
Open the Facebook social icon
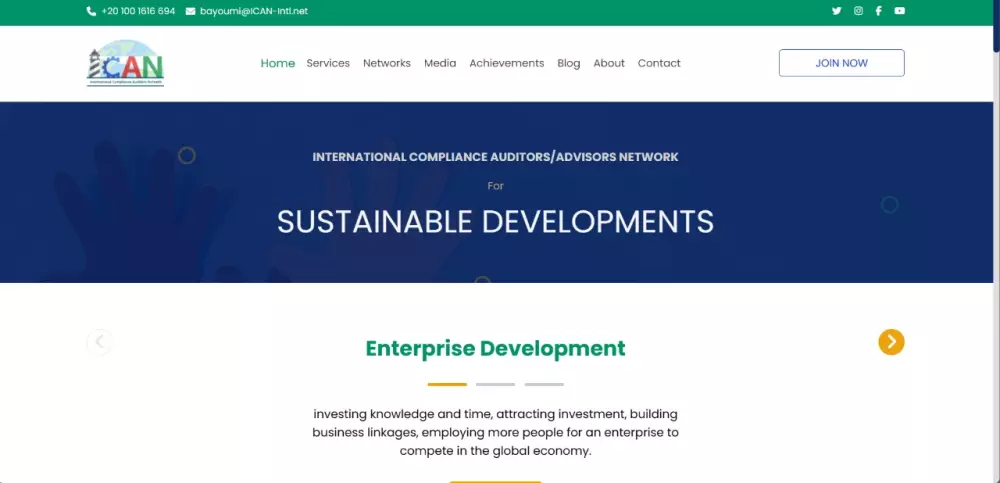point(878,11)
